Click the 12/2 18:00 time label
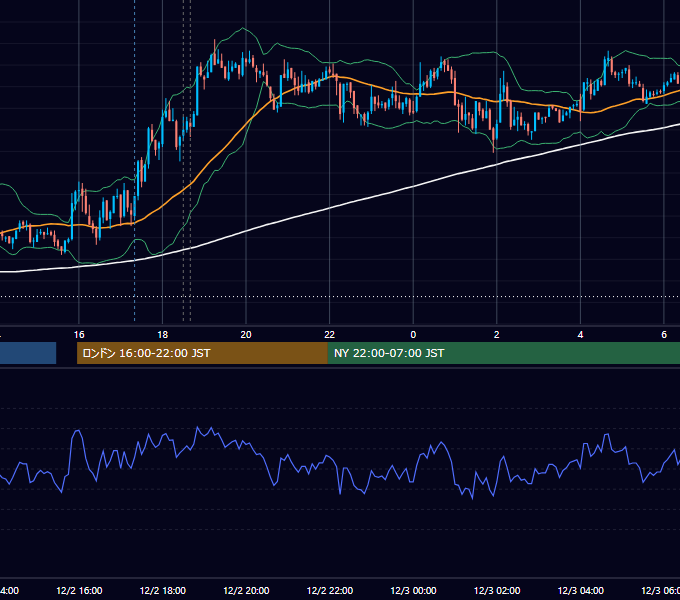Image resolution: width=680 pixels, height=600 pixels. 163,590
